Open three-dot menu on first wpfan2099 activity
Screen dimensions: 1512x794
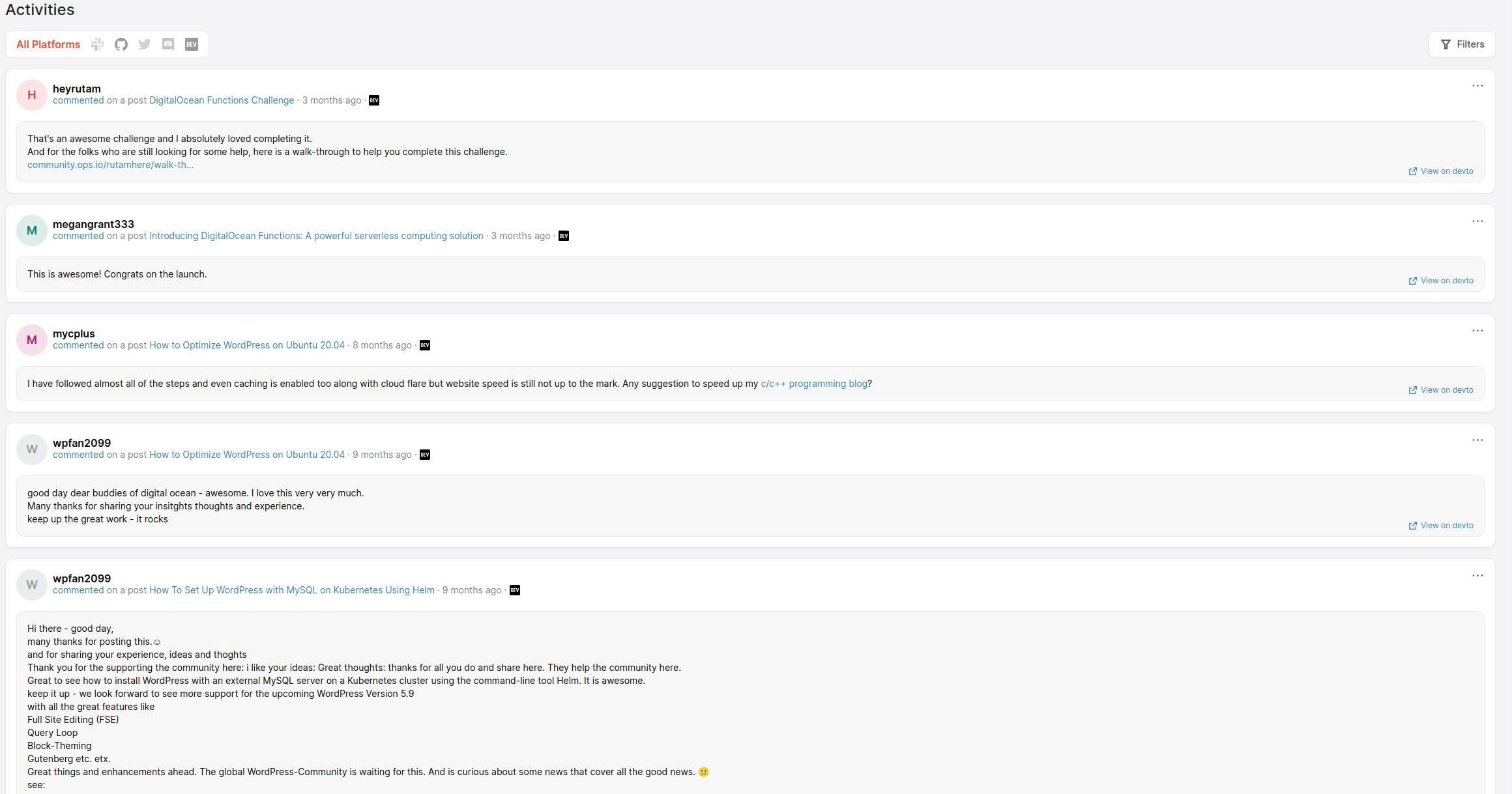tap(1477, 440)
